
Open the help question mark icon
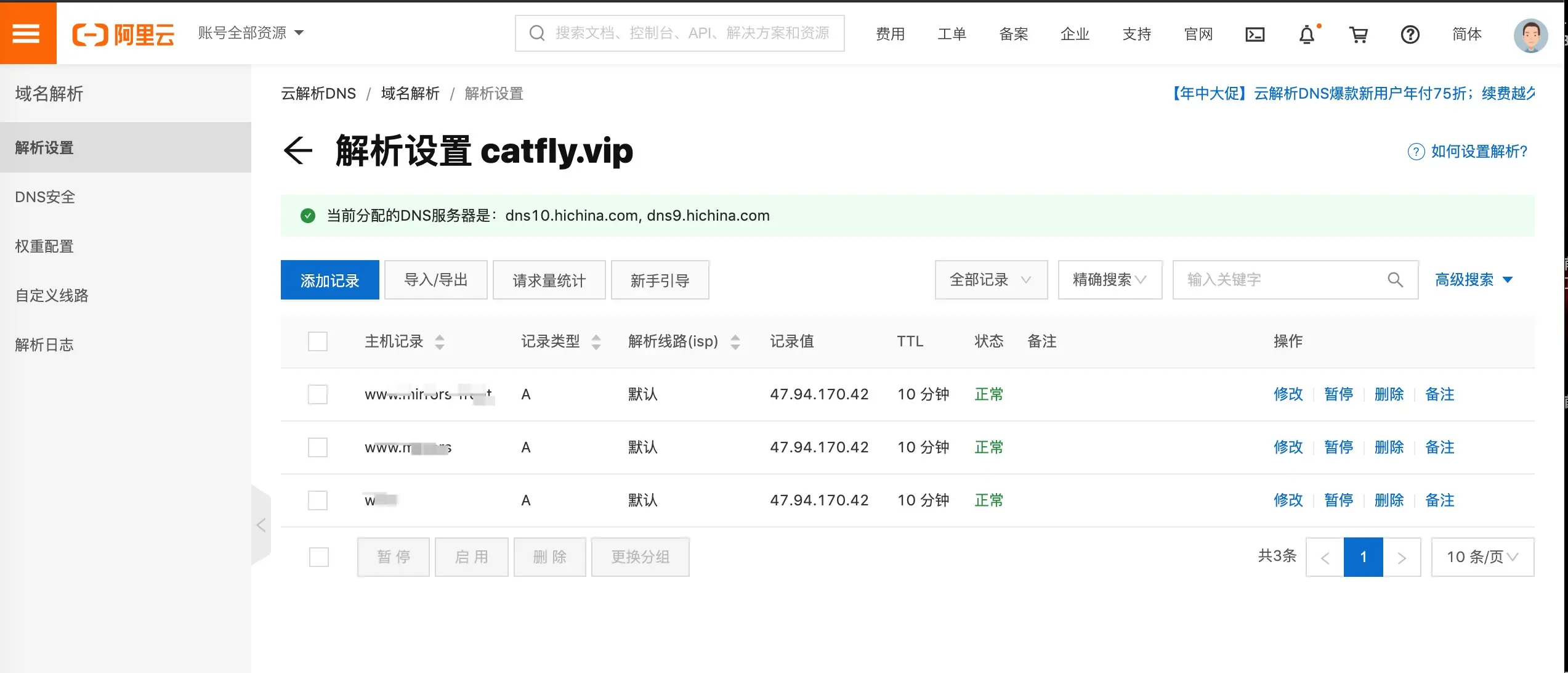point(1410,34)
